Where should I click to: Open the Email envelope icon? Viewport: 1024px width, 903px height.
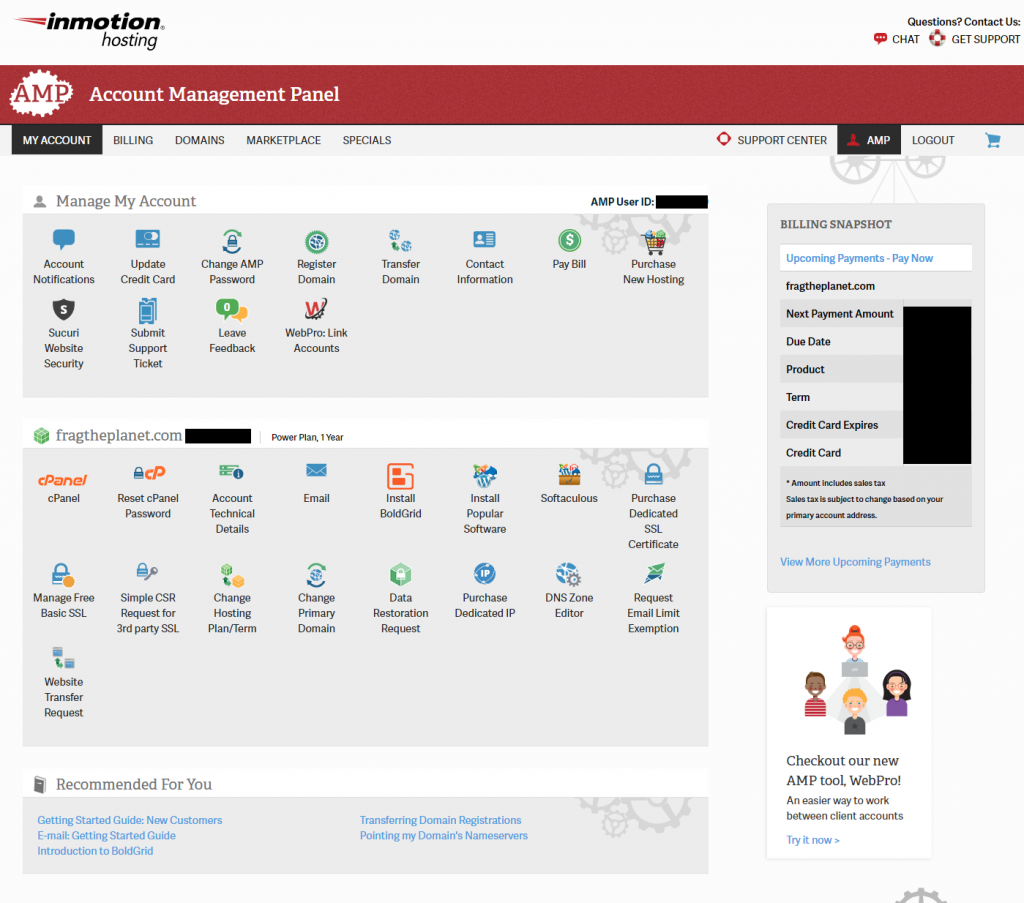coord(316,470)
